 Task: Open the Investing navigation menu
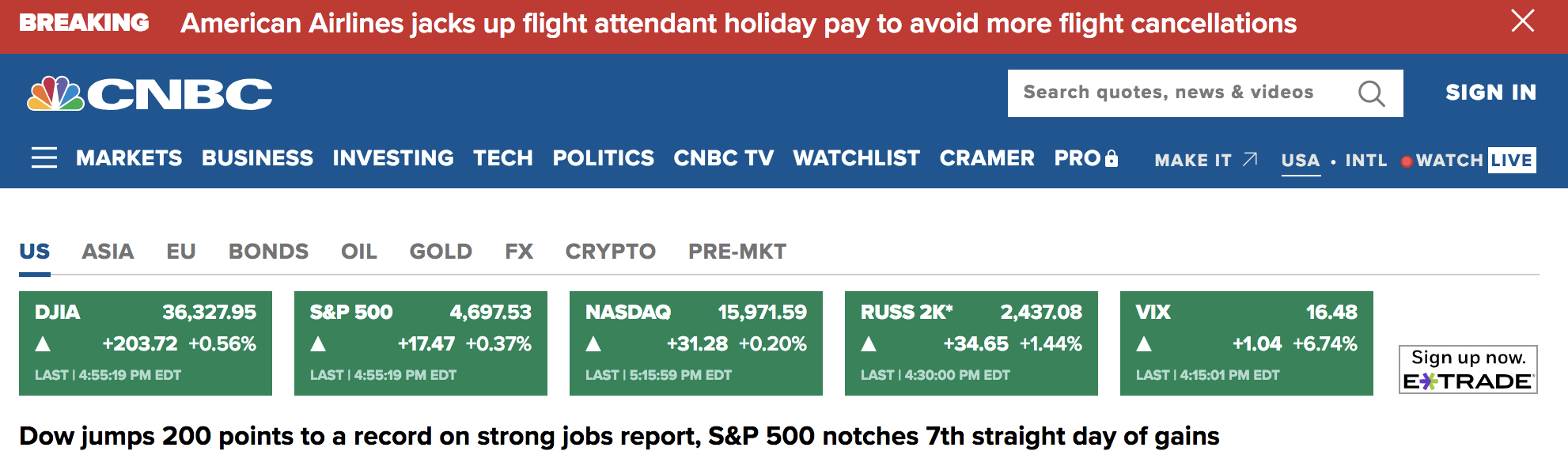click(x=393, y=158)
